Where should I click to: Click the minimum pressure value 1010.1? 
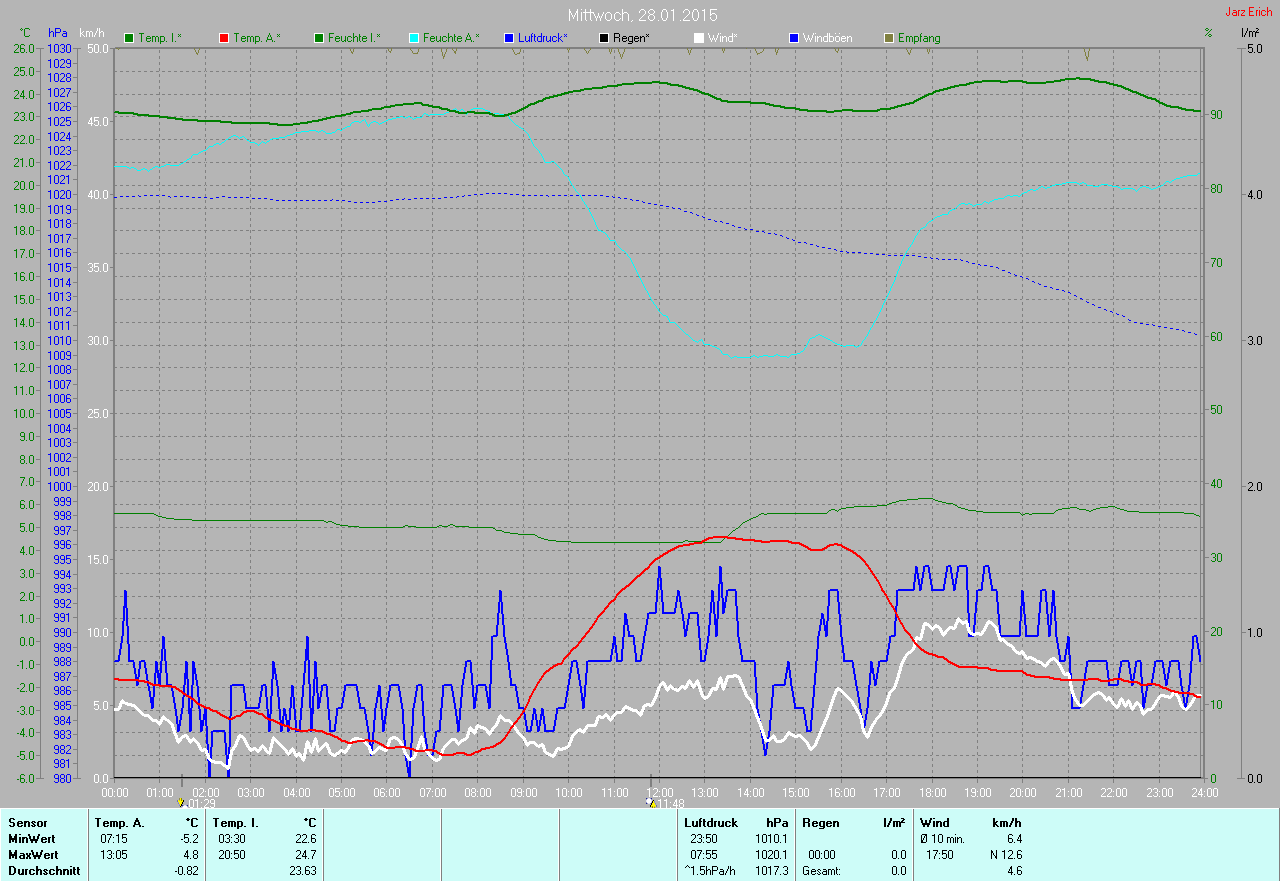pyautogui.click(x=770, y=839)
